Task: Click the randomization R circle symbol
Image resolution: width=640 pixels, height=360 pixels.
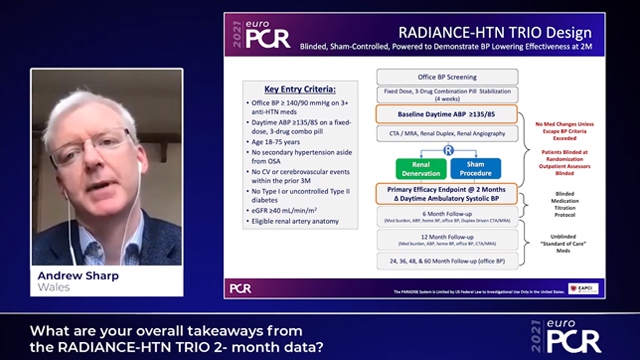Action: (x=448, y=150)
